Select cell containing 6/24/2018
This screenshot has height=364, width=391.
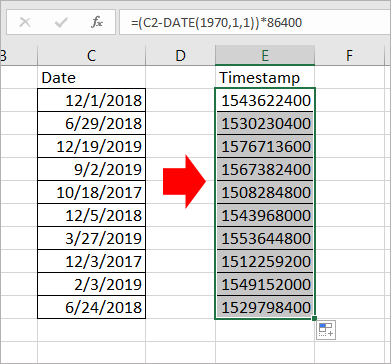[x=91, y=307]
